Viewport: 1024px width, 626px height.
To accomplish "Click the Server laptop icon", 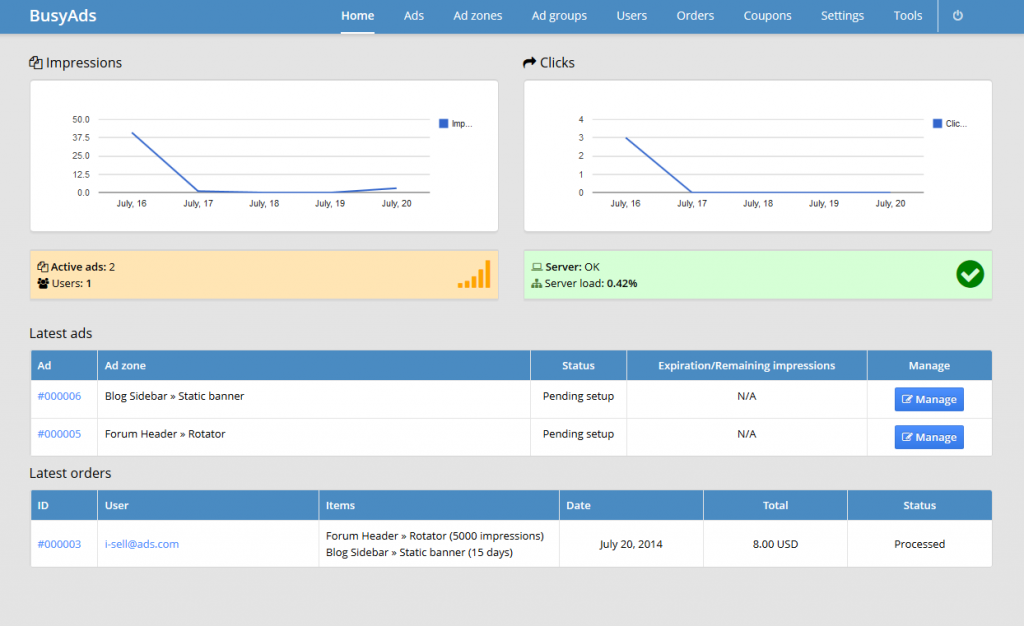I will (537, 267).
